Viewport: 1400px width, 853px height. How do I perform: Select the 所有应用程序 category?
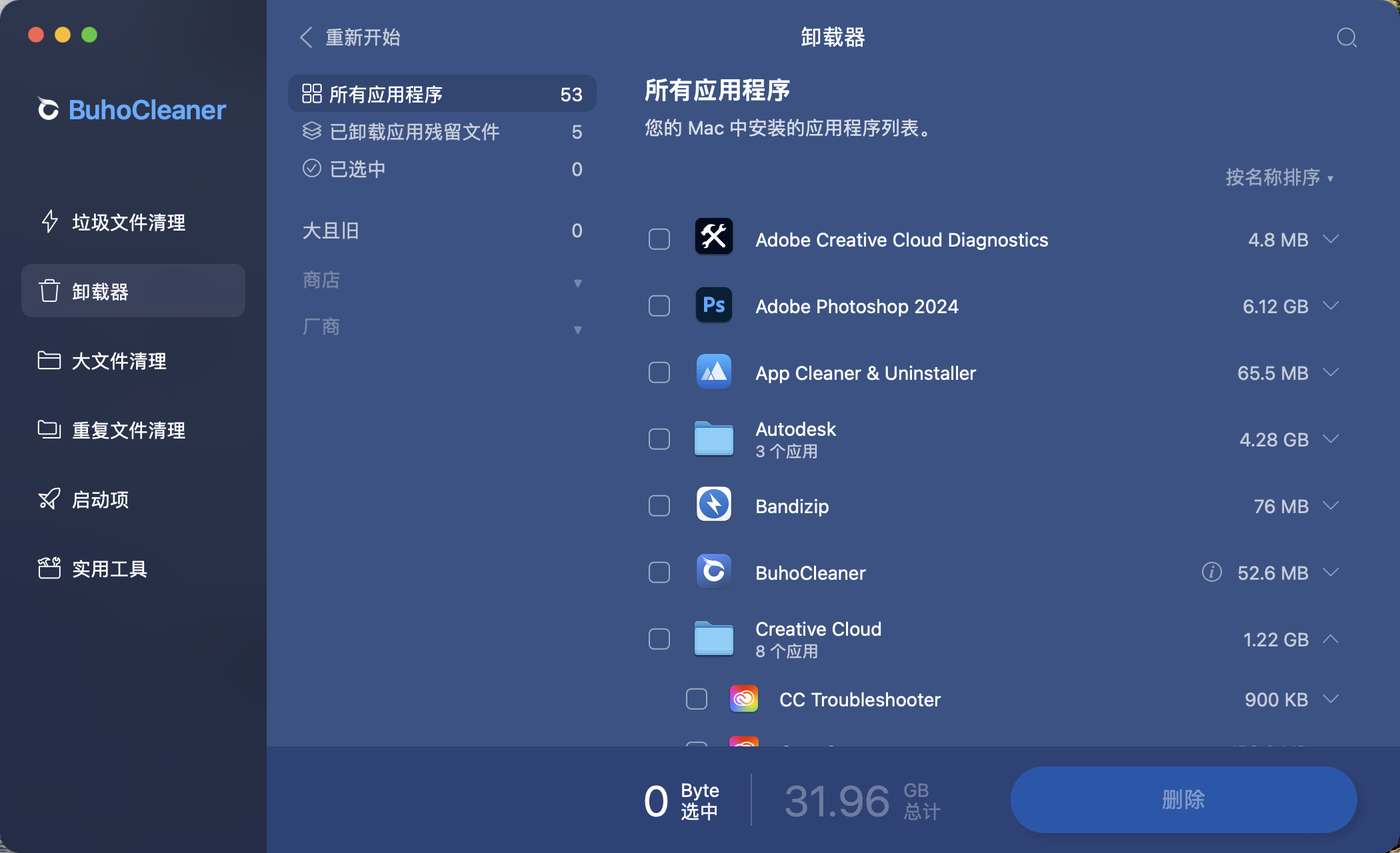click(x=442, y=94)
